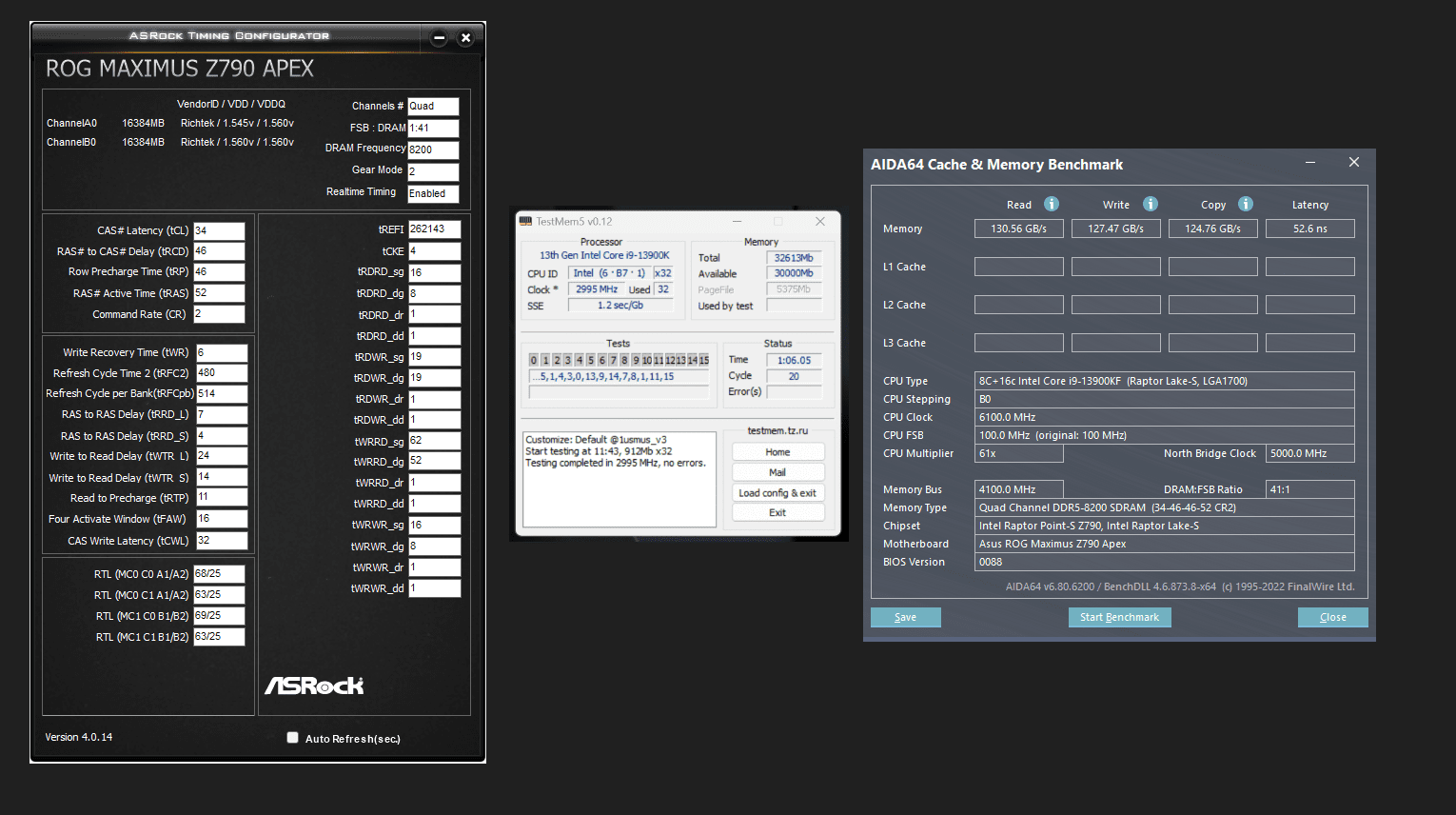This screenshot has height=815, width=1456.
Task: Enable the Auto Refresh(sec) checkbox
Action: 293,738
